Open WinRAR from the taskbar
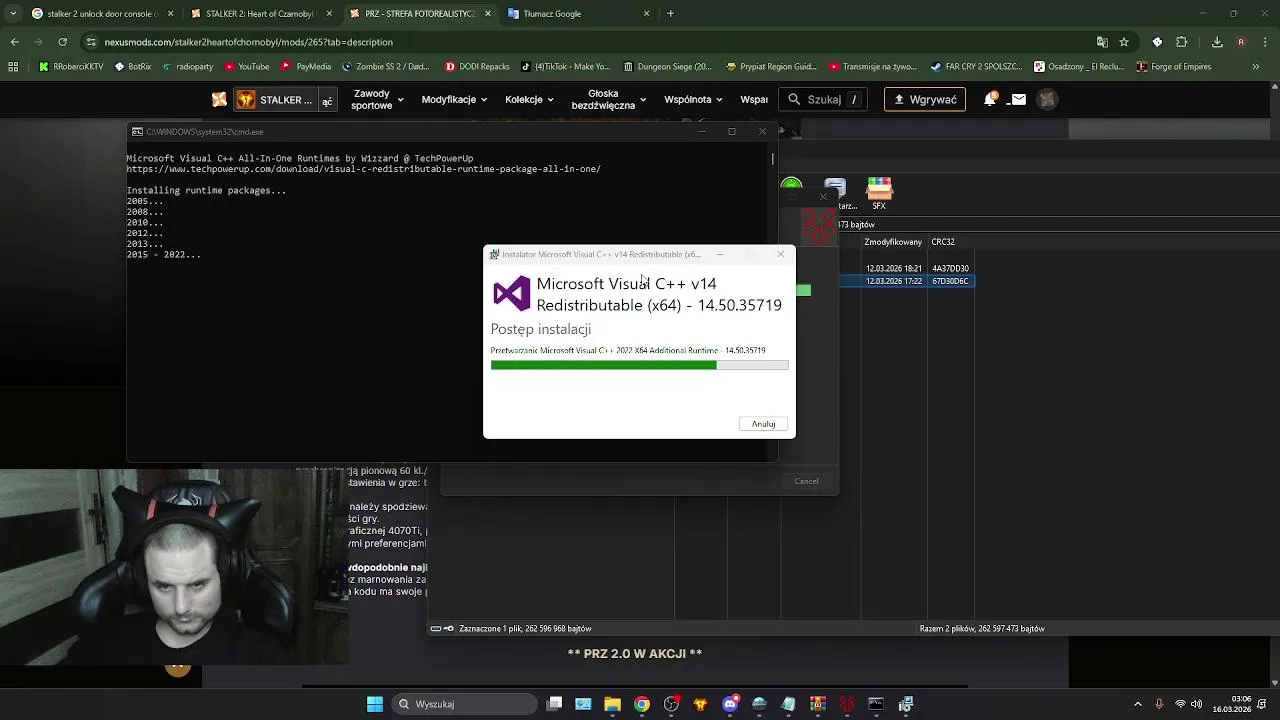 [817, 704]
